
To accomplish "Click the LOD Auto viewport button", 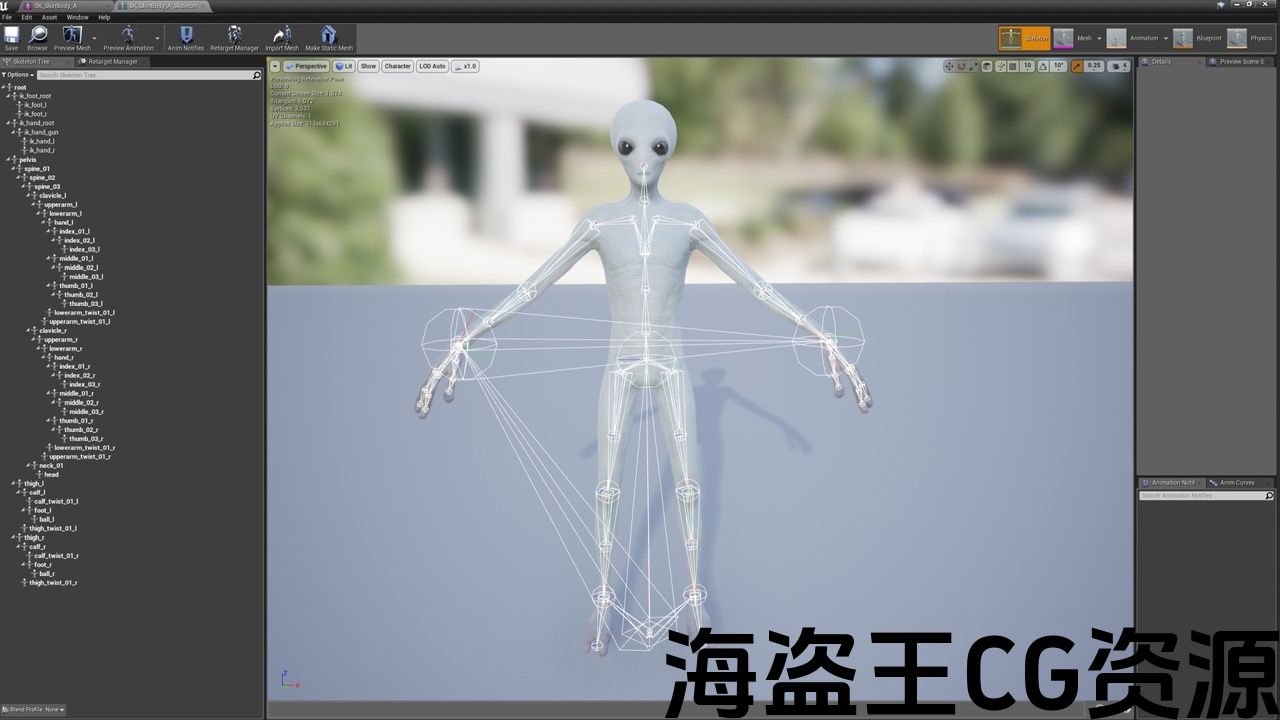I will pos(432,66).
